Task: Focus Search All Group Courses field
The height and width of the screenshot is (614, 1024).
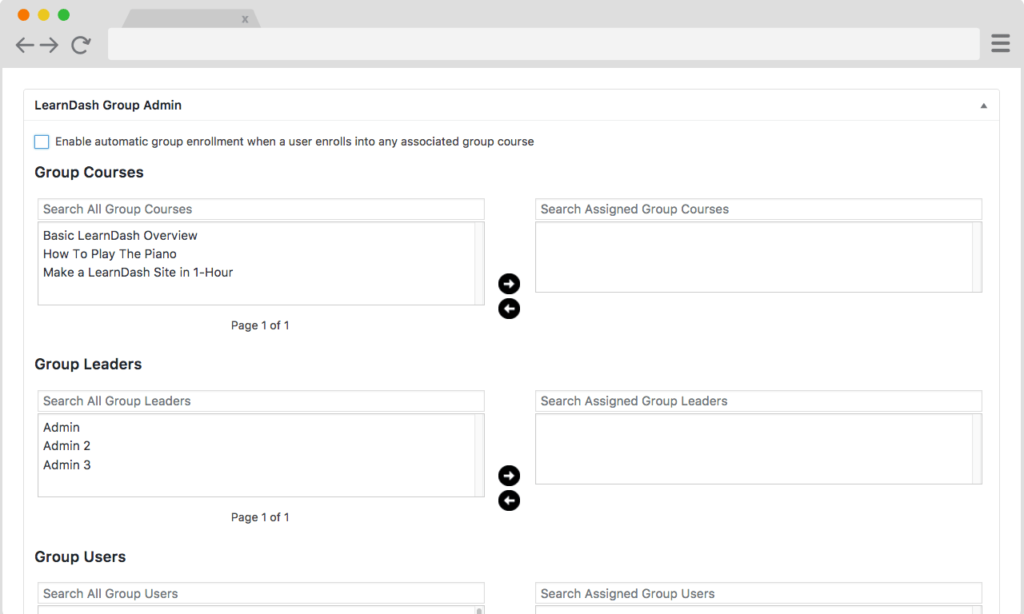Action: pyautogui.click(x=261, y=209)
